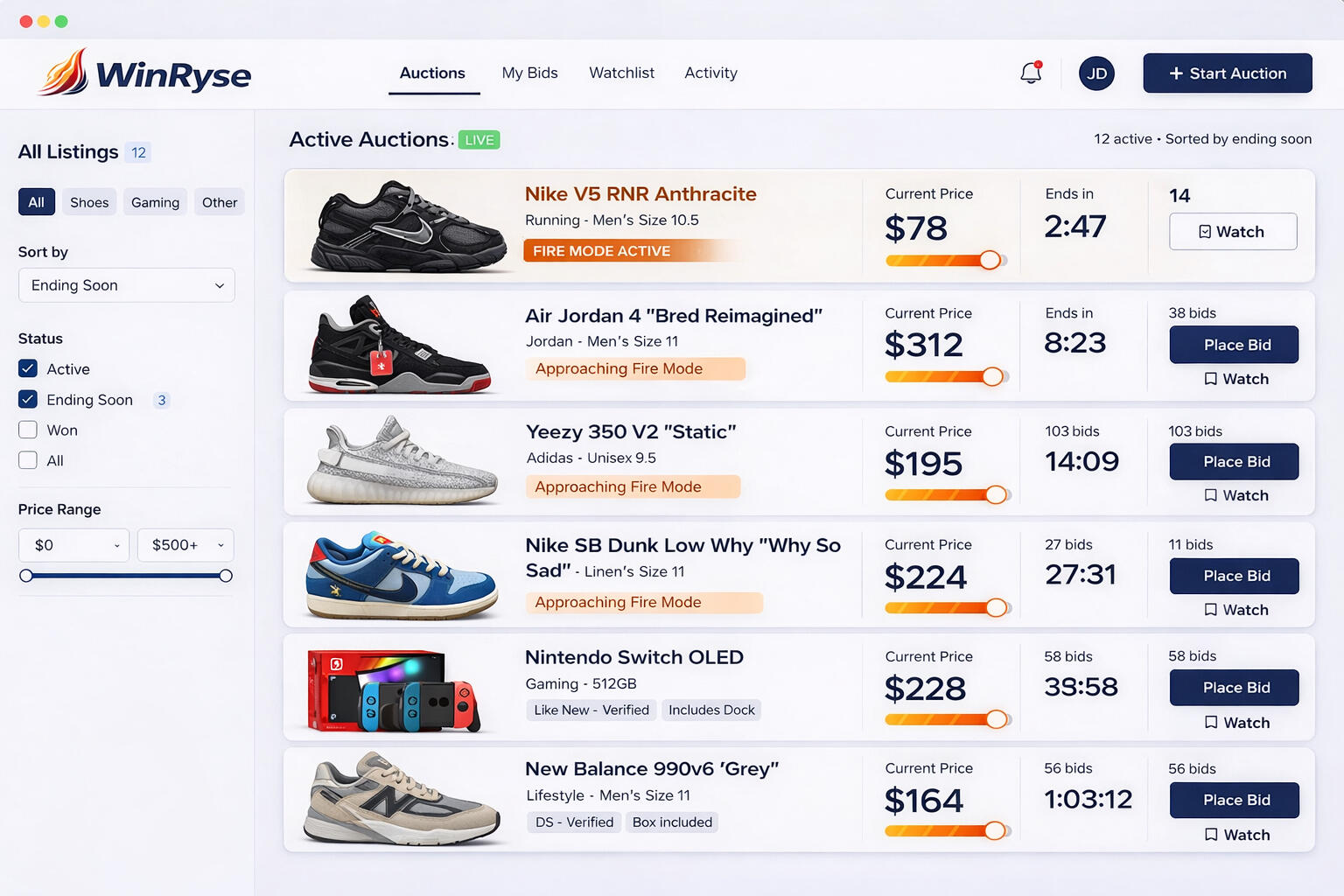The height and width of the screenshot is (896, 1344).
Task: Click bookmark icon on Air Jordan 4 listing
Action: 1211,379
